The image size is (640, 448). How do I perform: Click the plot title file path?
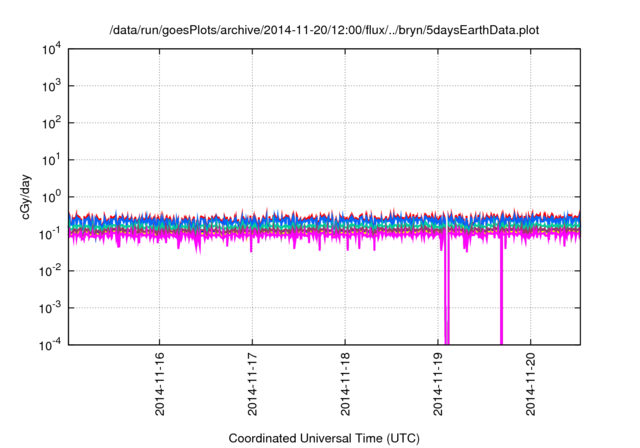(x=324, y=30)
